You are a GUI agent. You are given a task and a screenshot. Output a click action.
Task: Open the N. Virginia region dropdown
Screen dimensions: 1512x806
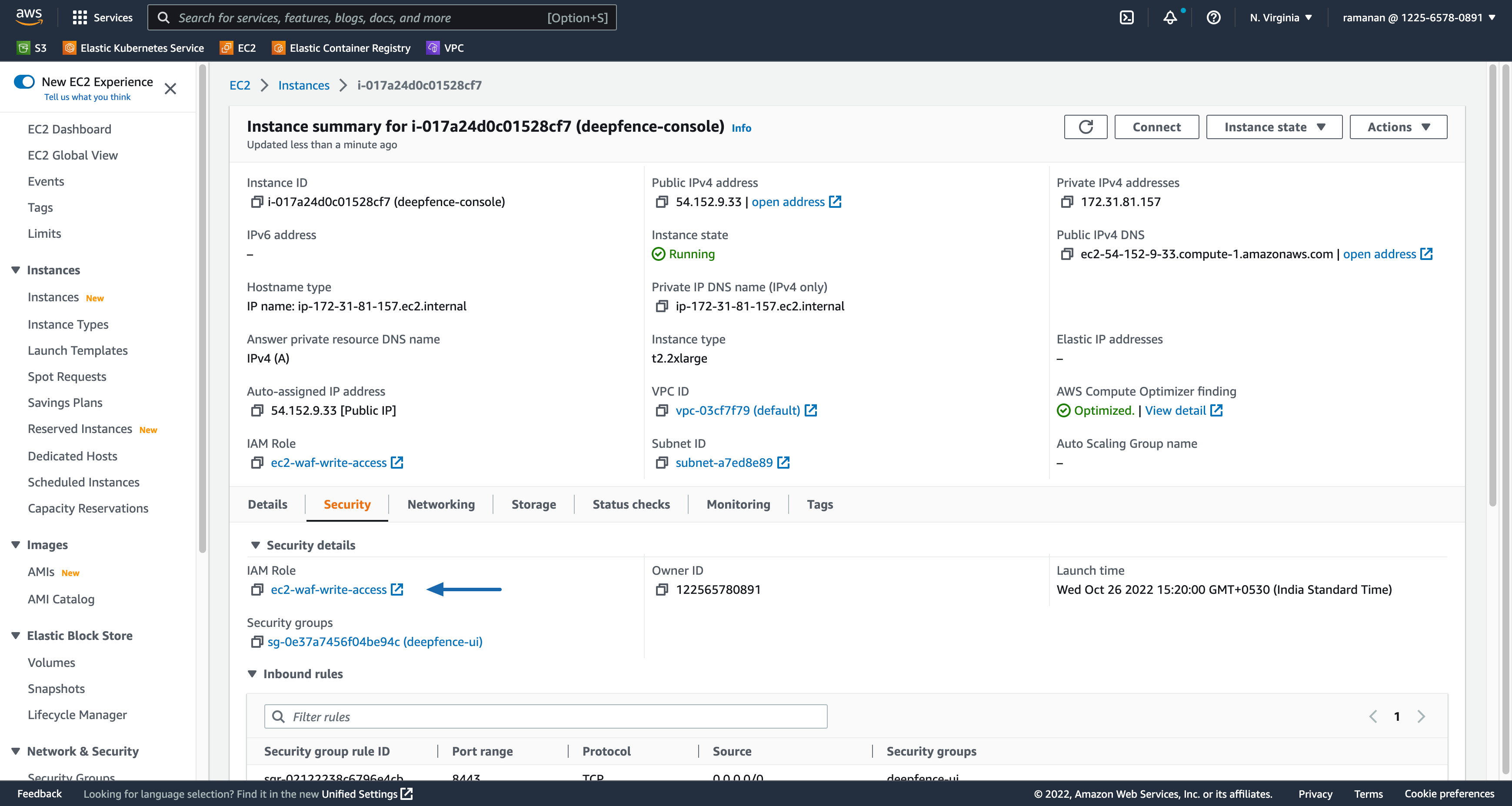click(1280, 18)
